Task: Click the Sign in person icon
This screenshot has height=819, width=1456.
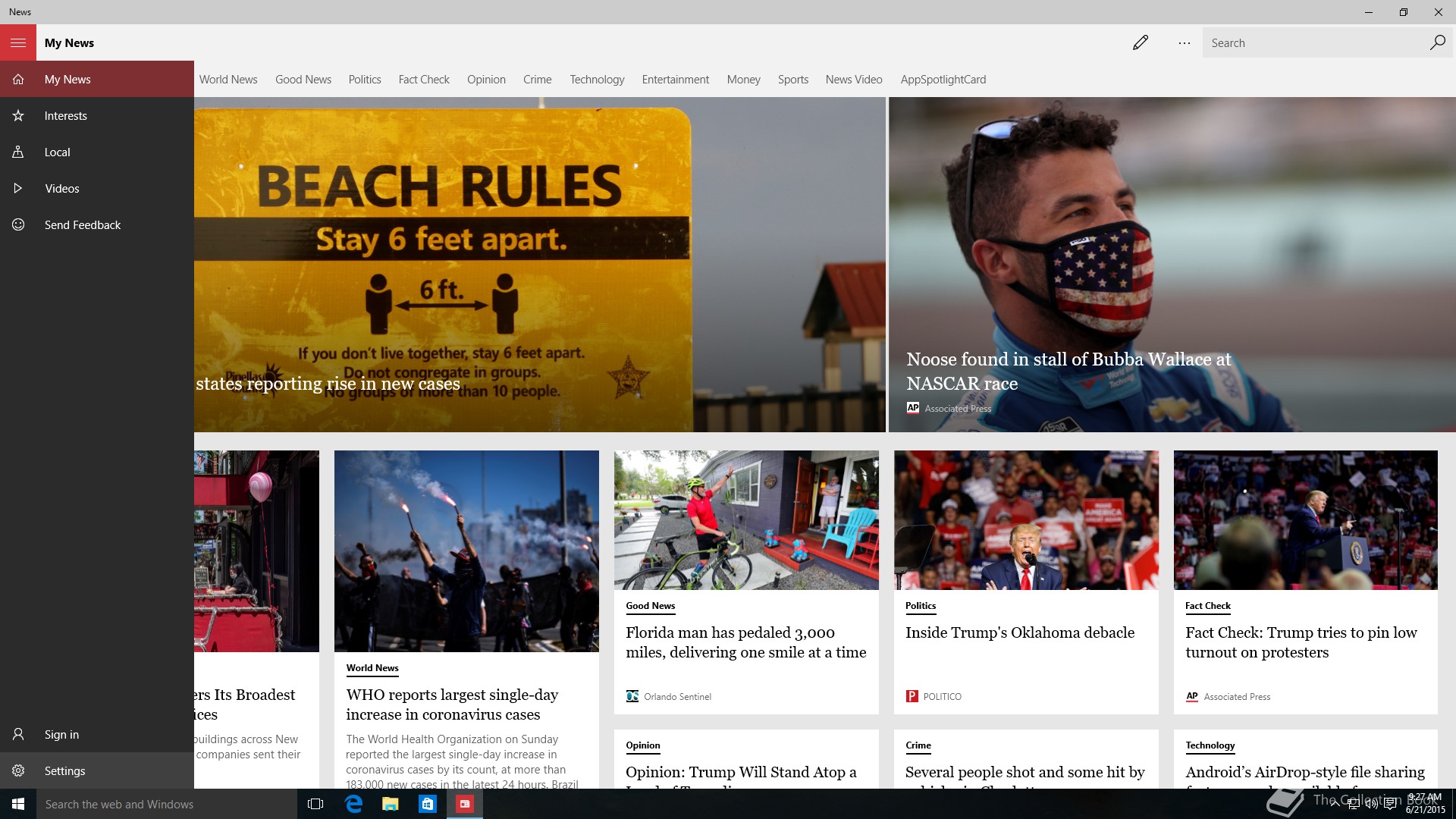Action: (x=18, y=735)
